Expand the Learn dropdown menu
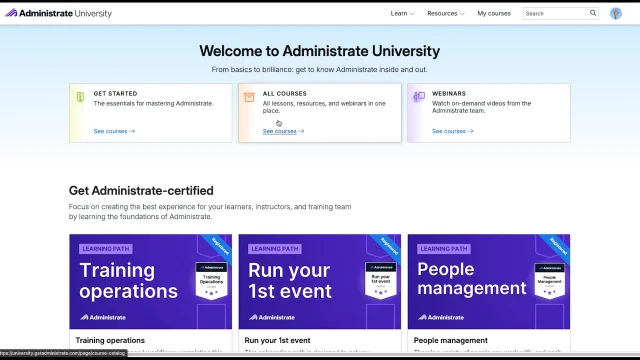The height and width of the screenshot is (360, 640). [402, 13]
